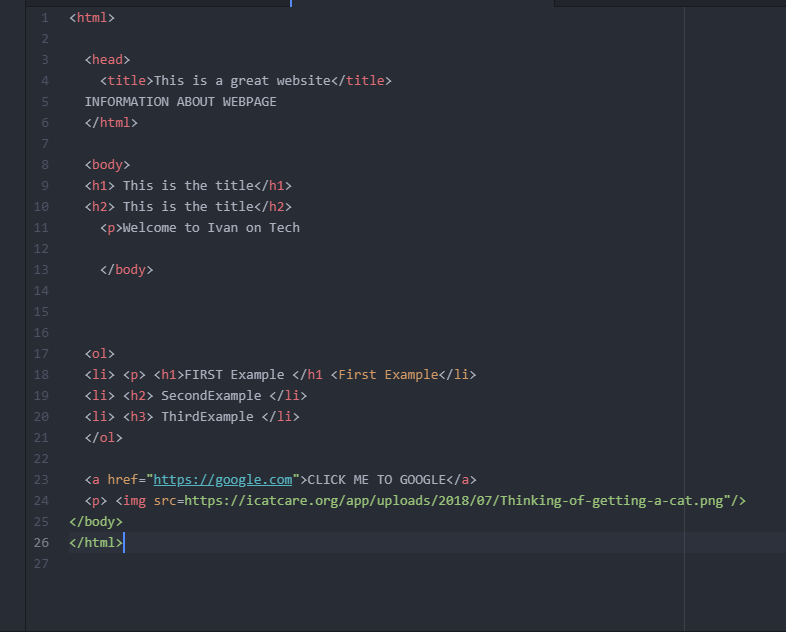Click line number 20 in the gutter

coord(41,417)
